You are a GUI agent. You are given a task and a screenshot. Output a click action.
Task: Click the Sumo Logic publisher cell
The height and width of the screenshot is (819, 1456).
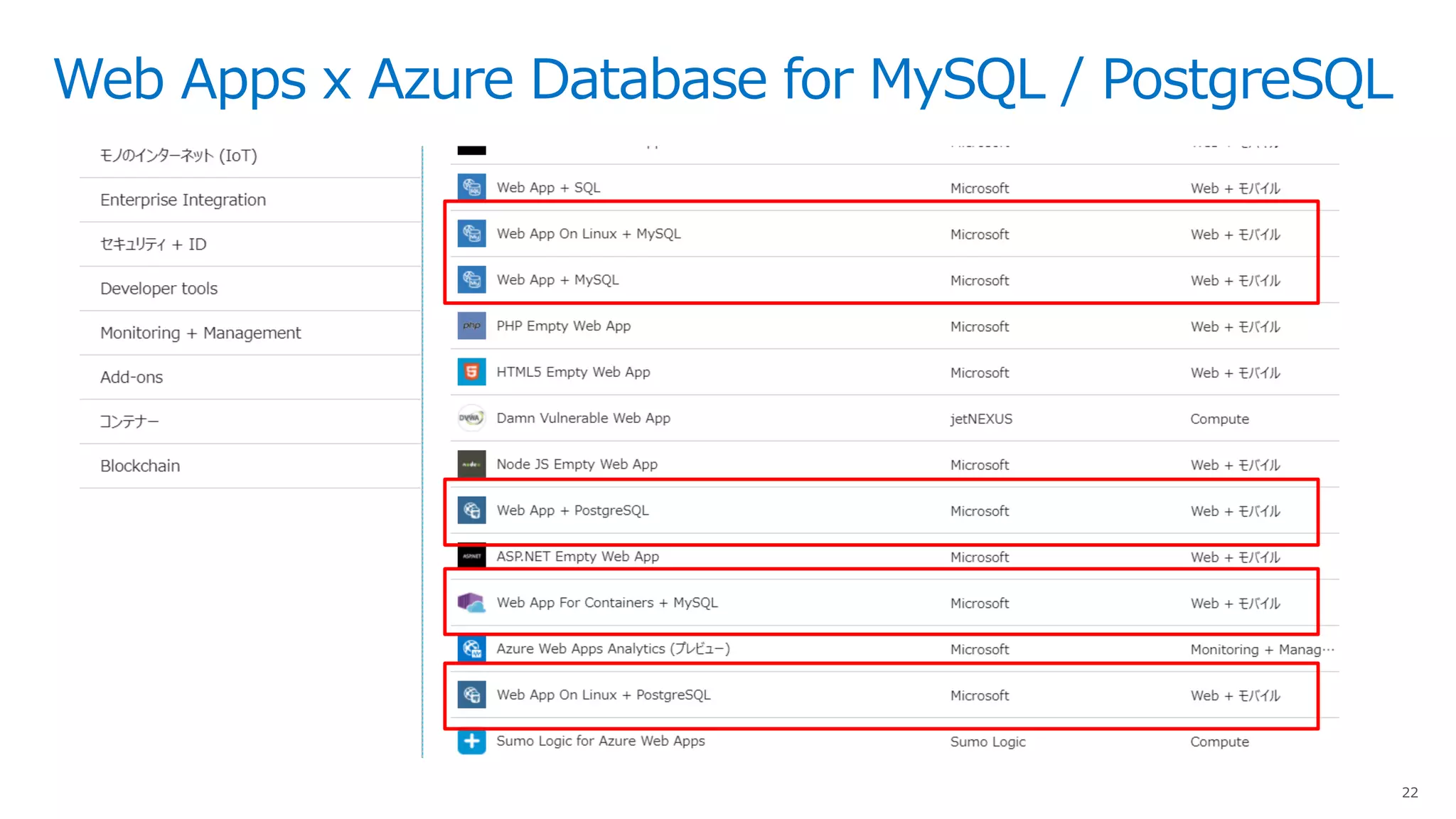click(x=988, y=742)
